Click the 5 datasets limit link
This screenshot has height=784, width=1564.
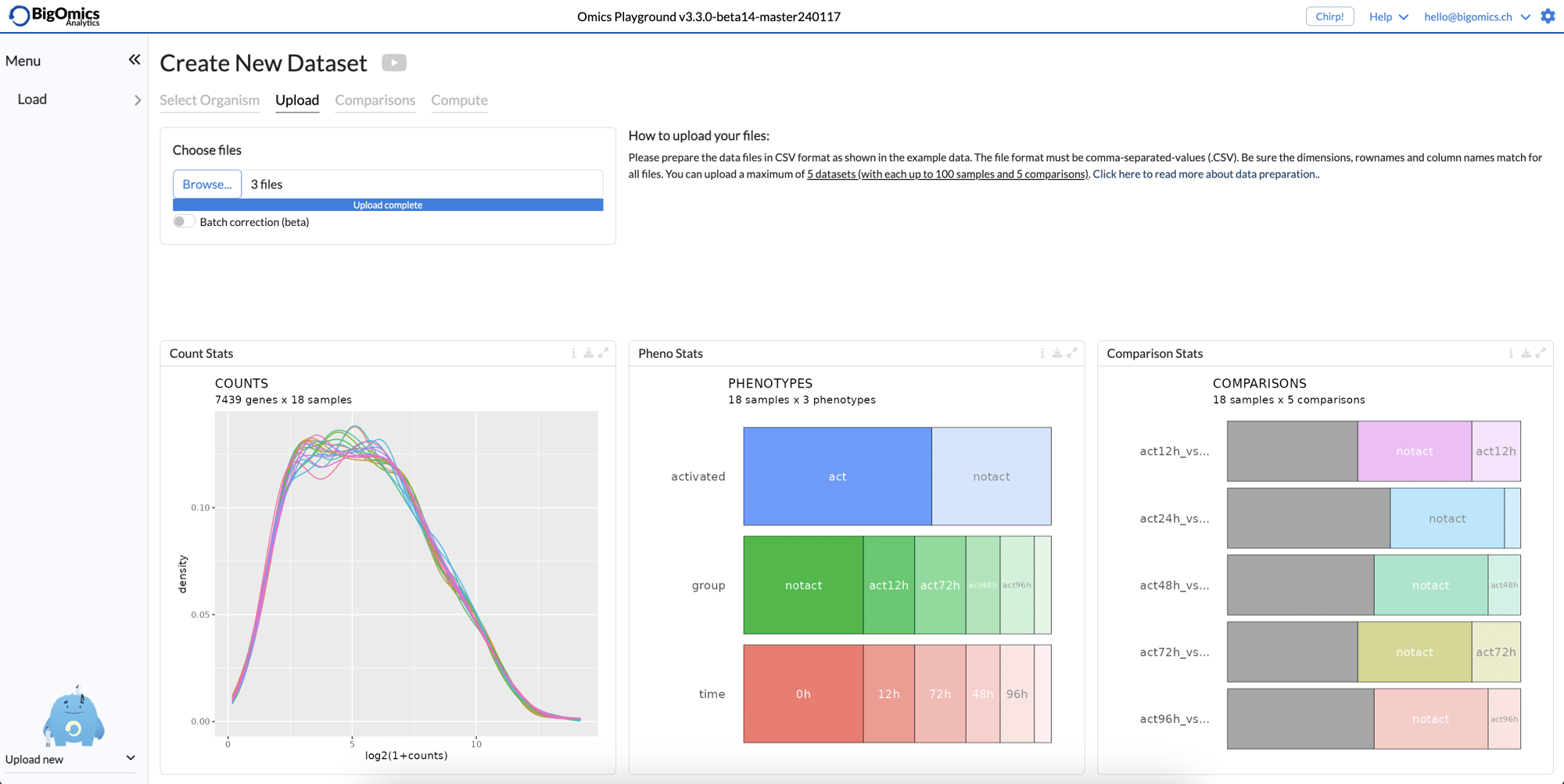pos(947,174)
